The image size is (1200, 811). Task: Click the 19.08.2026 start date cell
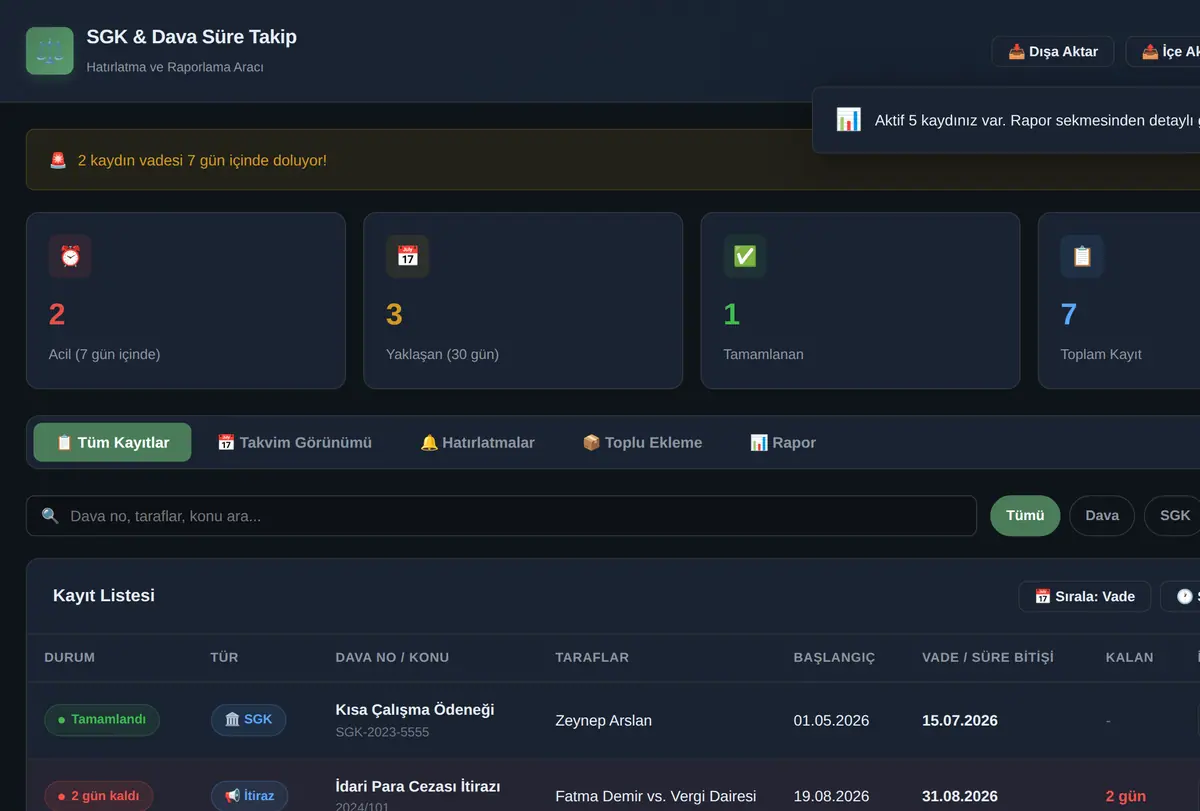coord(831,797)
